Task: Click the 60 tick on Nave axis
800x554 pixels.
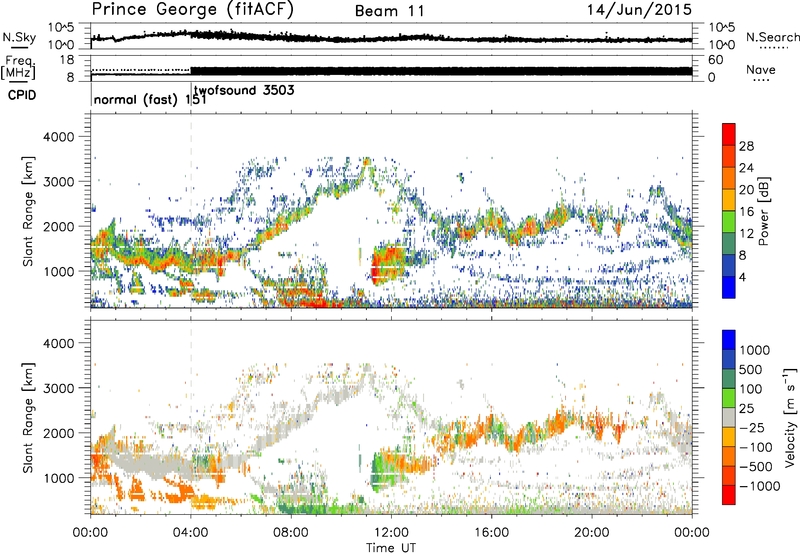Action: [x=716, y=60]
